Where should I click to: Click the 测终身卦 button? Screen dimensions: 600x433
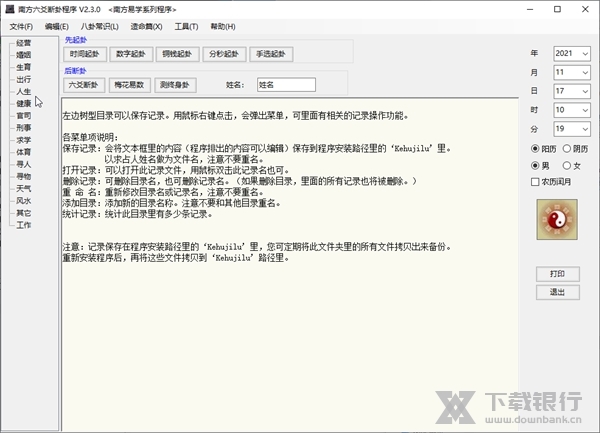click(x=175, y=85)
